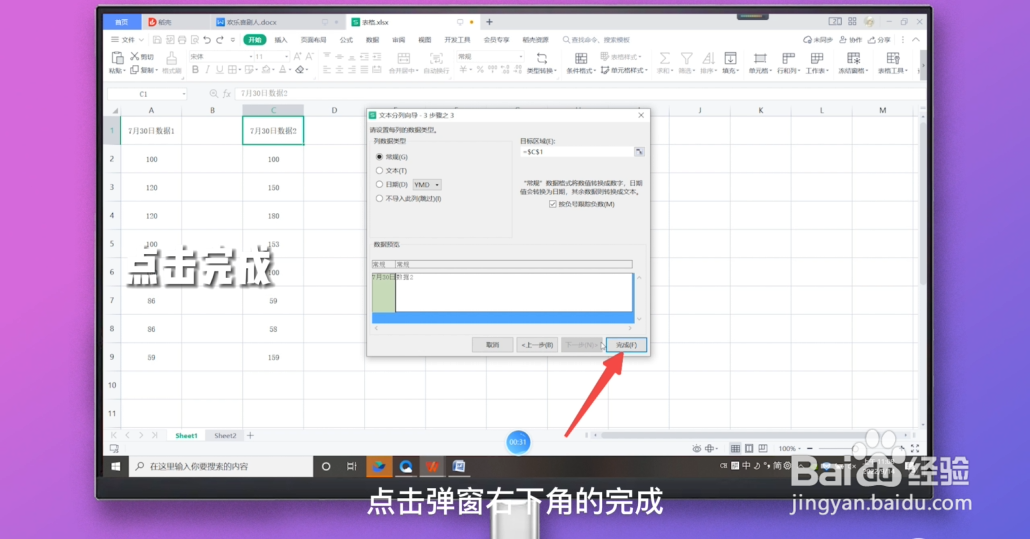
Task: Open the WPS icon on taskbar
Action: [432, 466]
